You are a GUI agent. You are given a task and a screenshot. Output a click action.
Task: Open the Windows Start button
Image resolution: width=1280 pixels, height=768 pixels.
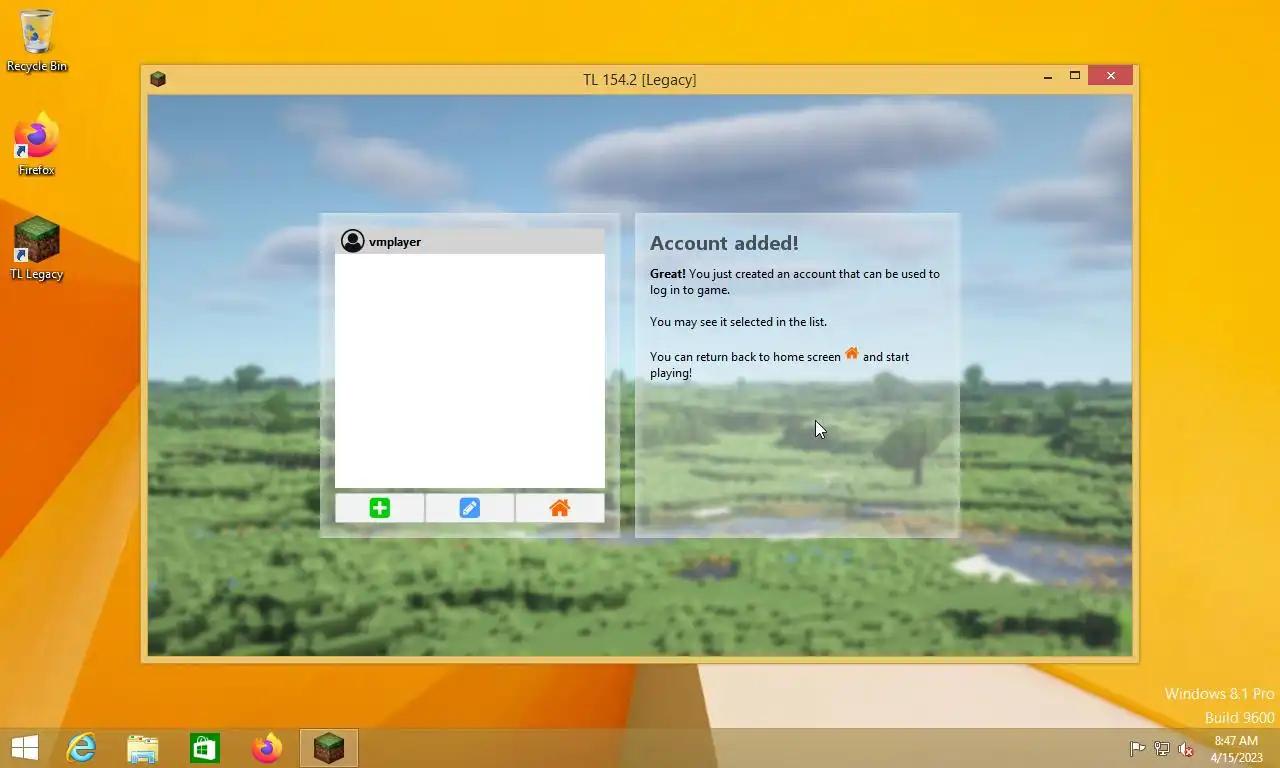pos(24,748)
